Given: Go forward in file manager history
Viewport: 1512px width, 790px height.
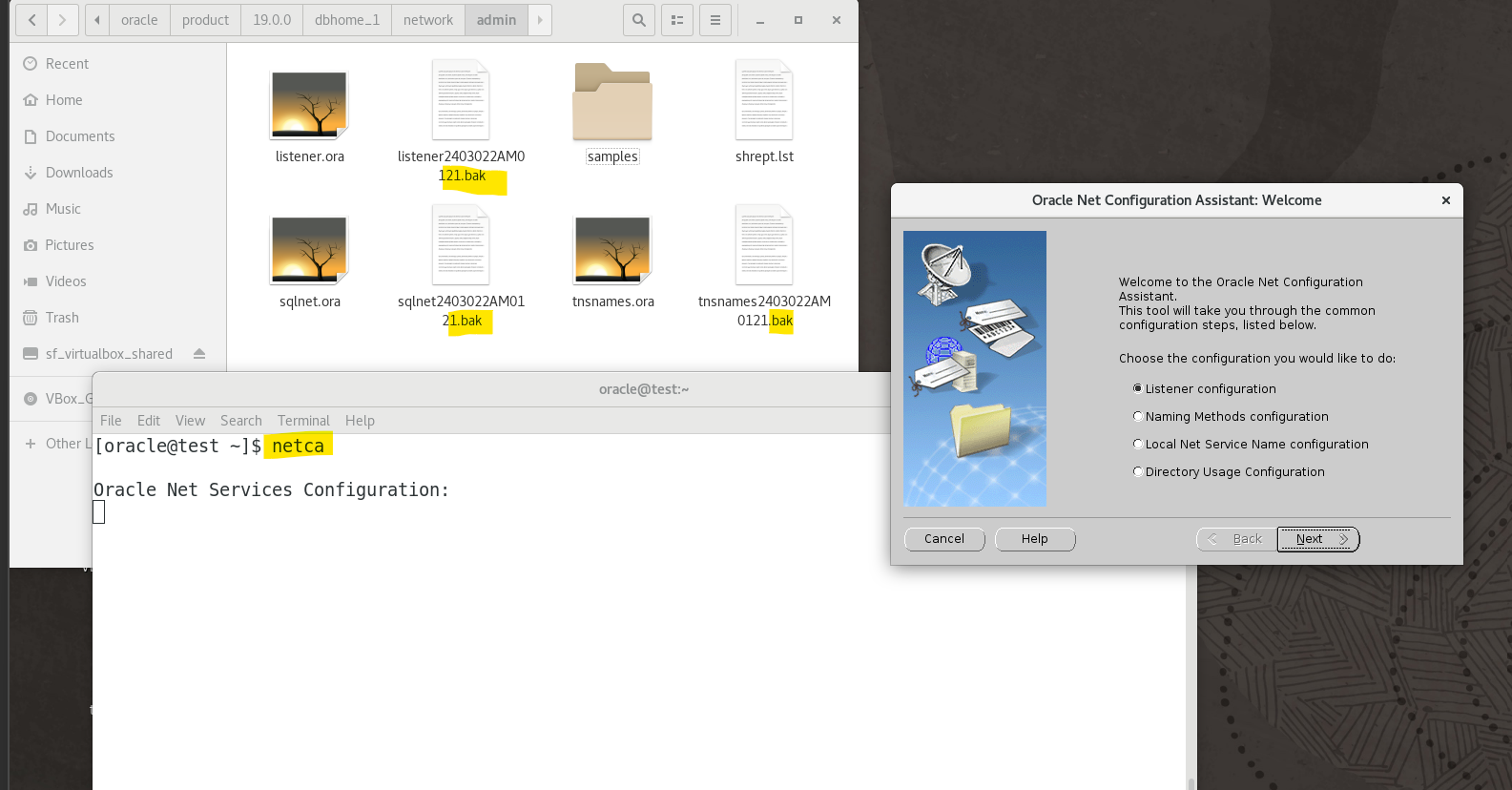Looking at the screenshot, I should (62, 20).
